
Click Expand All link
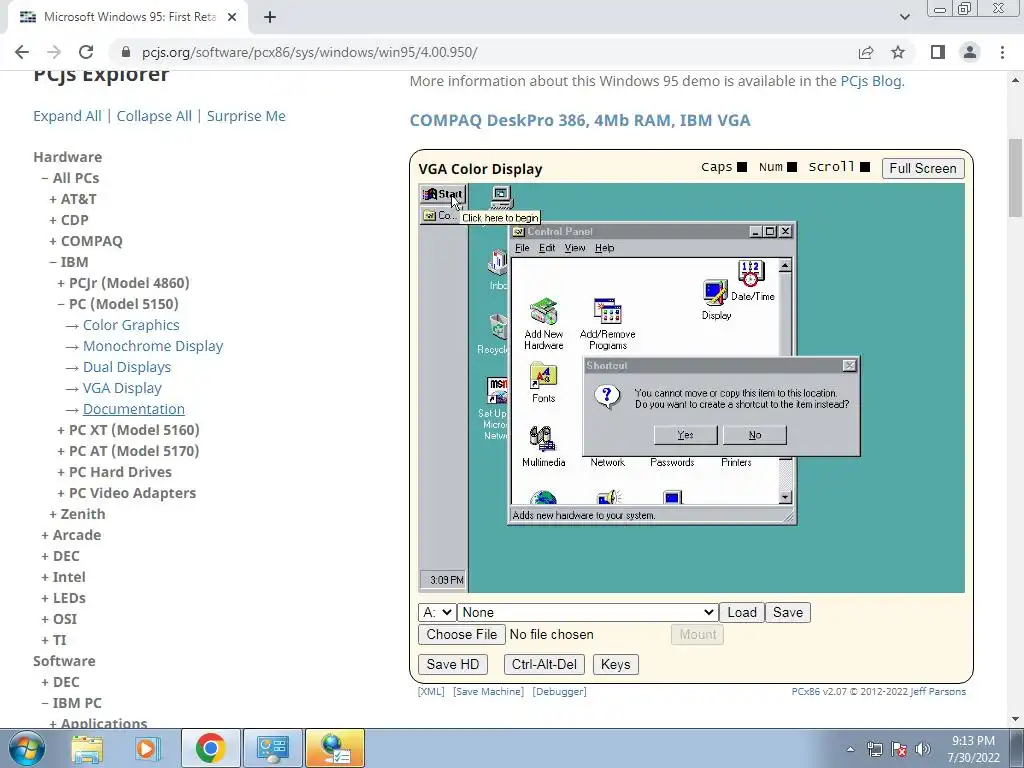click(x=67, y=116)
